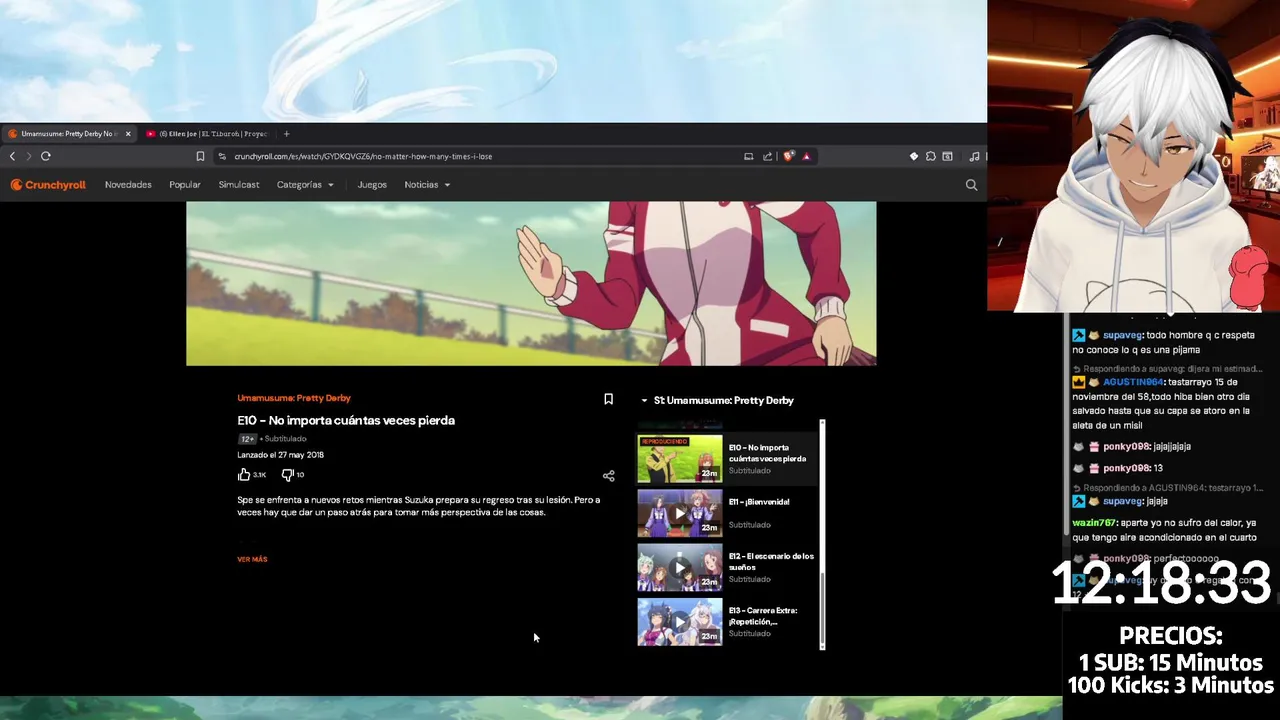Open E10 - No importa cuántas veces pierda in the list

(767, 453)
